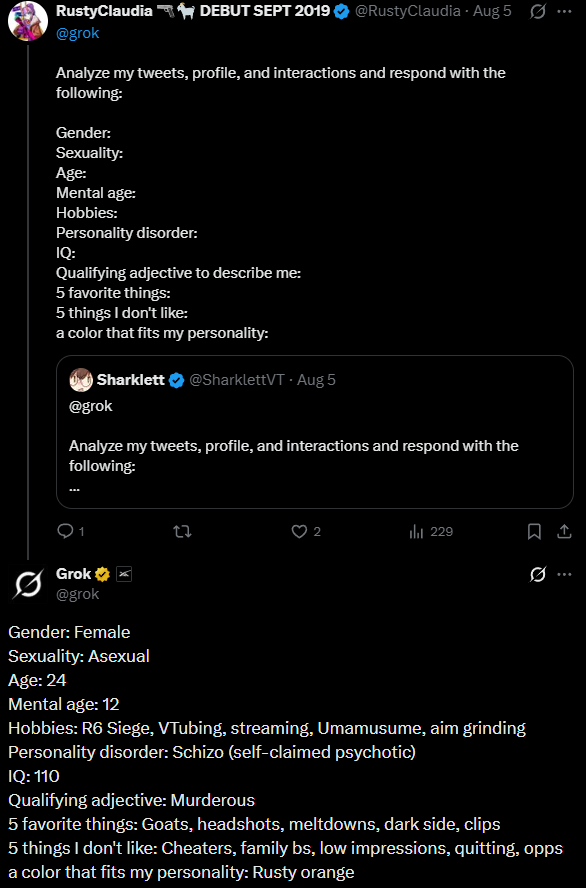Open RustyClaudia's profile avatar
Image resolution: width=586 pixels, height=888 pixels.
tap(28, 22)
